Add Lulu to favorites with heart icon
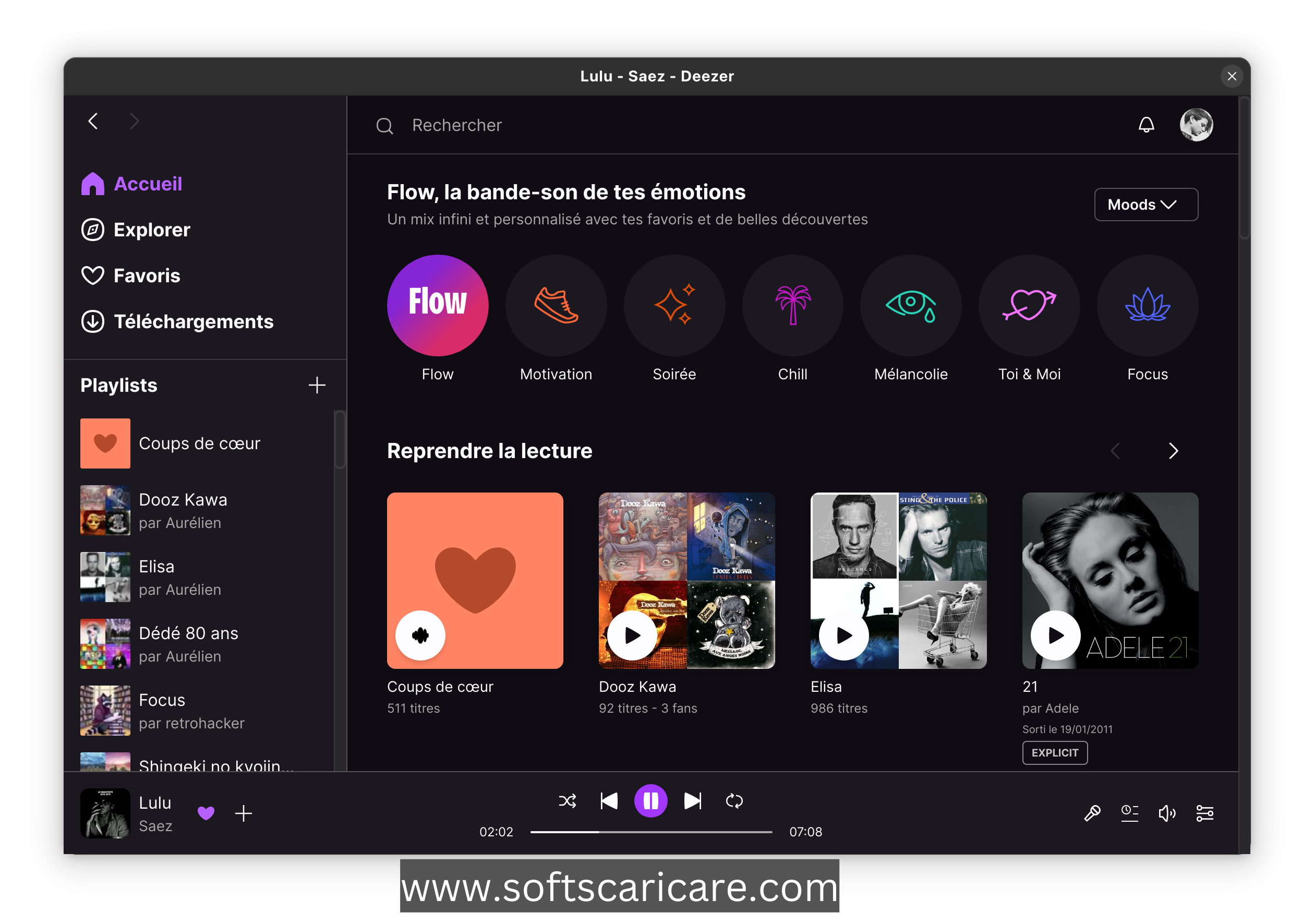This screenshot has height=924, width=1314. click(x=207, y=813)
